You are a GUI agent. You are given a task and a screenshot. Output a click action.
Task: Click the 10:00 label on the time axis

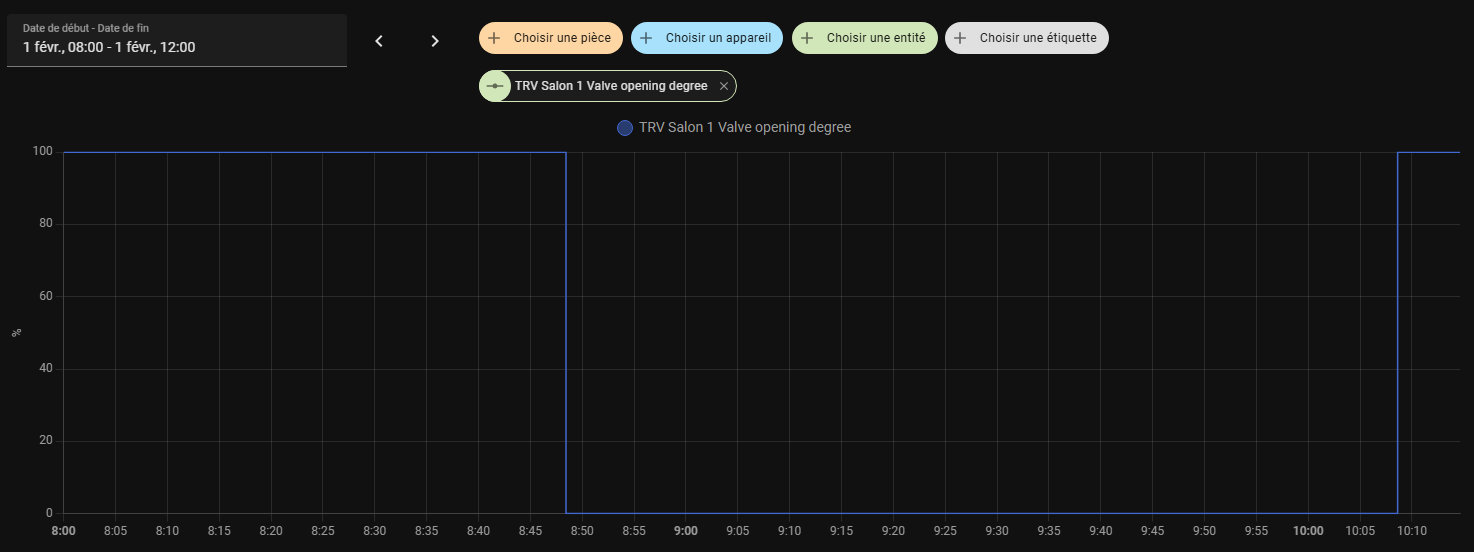(1308, 531)
